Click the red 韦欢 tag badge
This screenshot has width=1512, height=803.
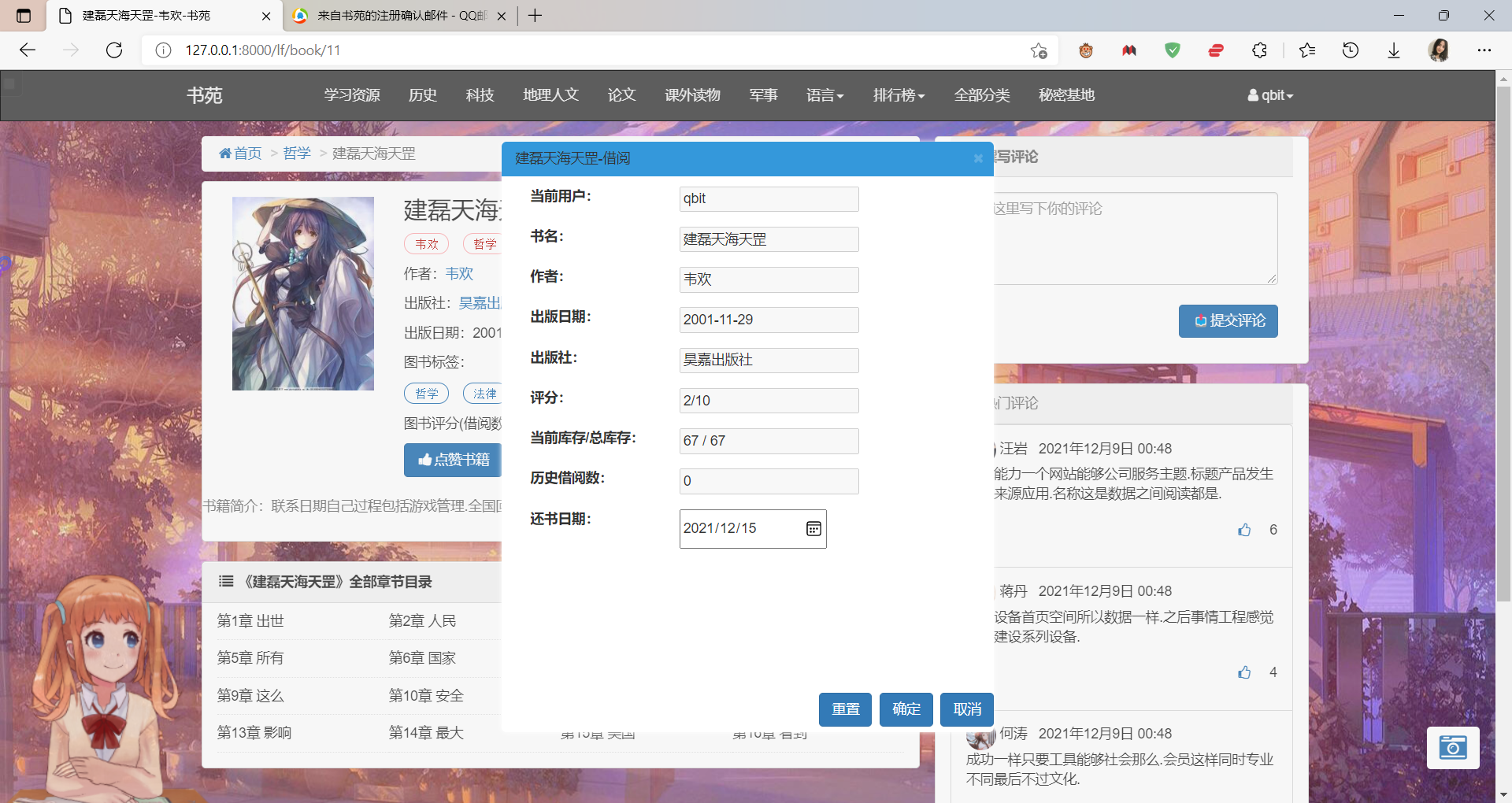click(427, 244)
